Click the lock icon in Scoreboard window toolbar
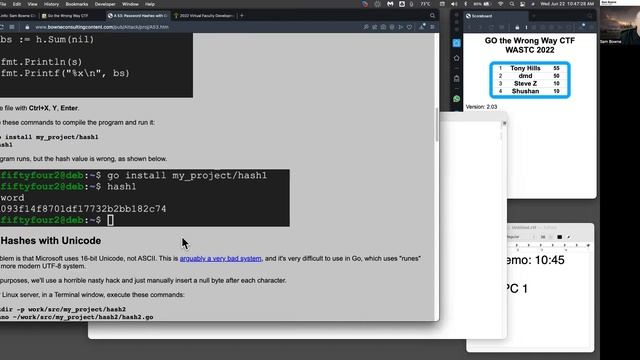The width and height of the screenshot is (640, 360). 517,27
